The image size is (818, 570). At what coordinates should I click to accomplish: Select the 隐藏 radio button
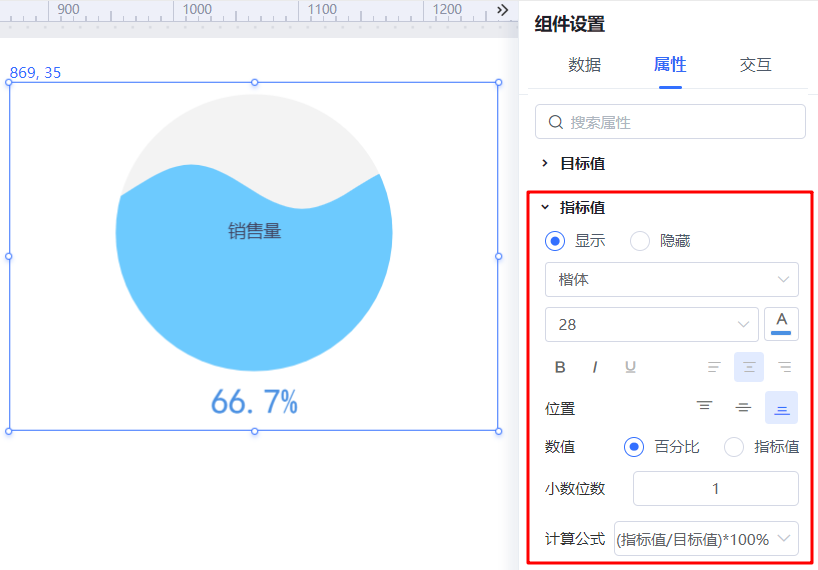coord(640,241)
